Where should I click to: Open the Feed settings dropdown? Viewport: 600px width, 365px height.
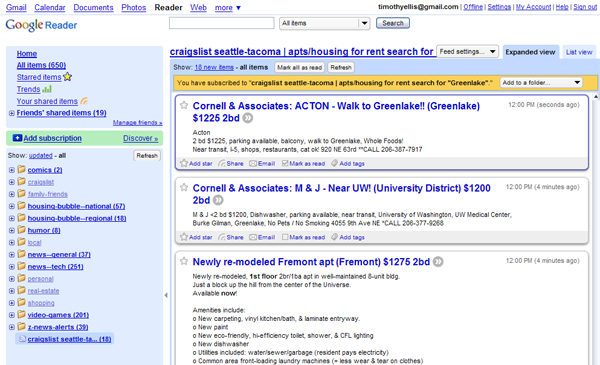tap(467, 51)
